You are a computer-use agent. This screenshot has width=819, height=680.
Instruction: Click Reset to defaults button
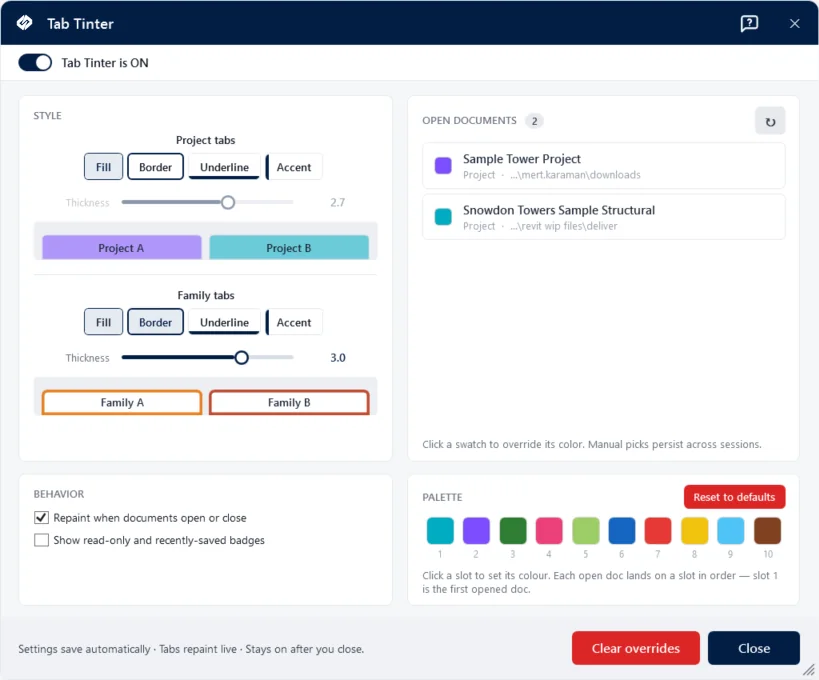pos(734,497)
